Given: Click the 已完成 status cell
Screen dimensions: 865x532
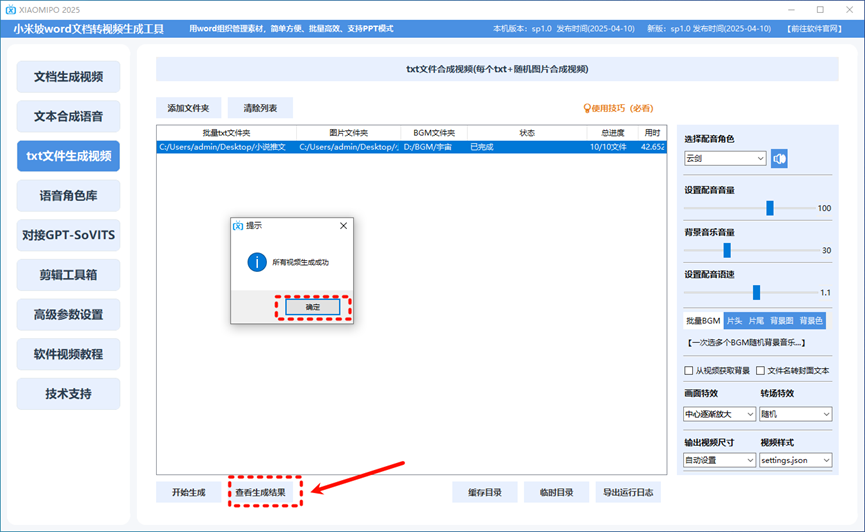Looking at the screenshot, I should tap(527, 147).
